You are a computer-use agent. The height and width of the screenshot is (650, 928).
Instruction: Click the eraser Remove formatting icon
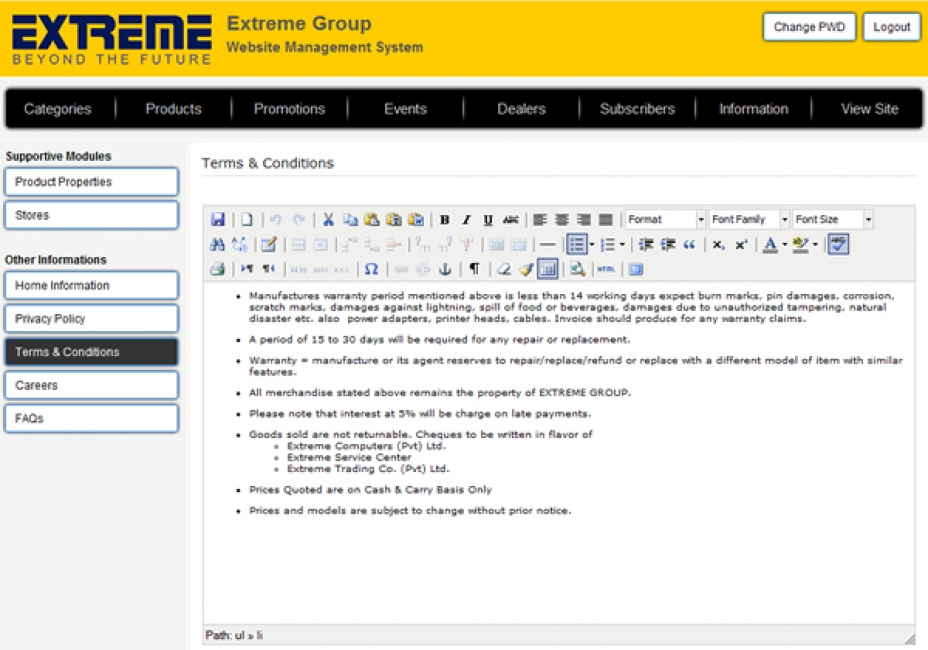(x=504, y=269)
